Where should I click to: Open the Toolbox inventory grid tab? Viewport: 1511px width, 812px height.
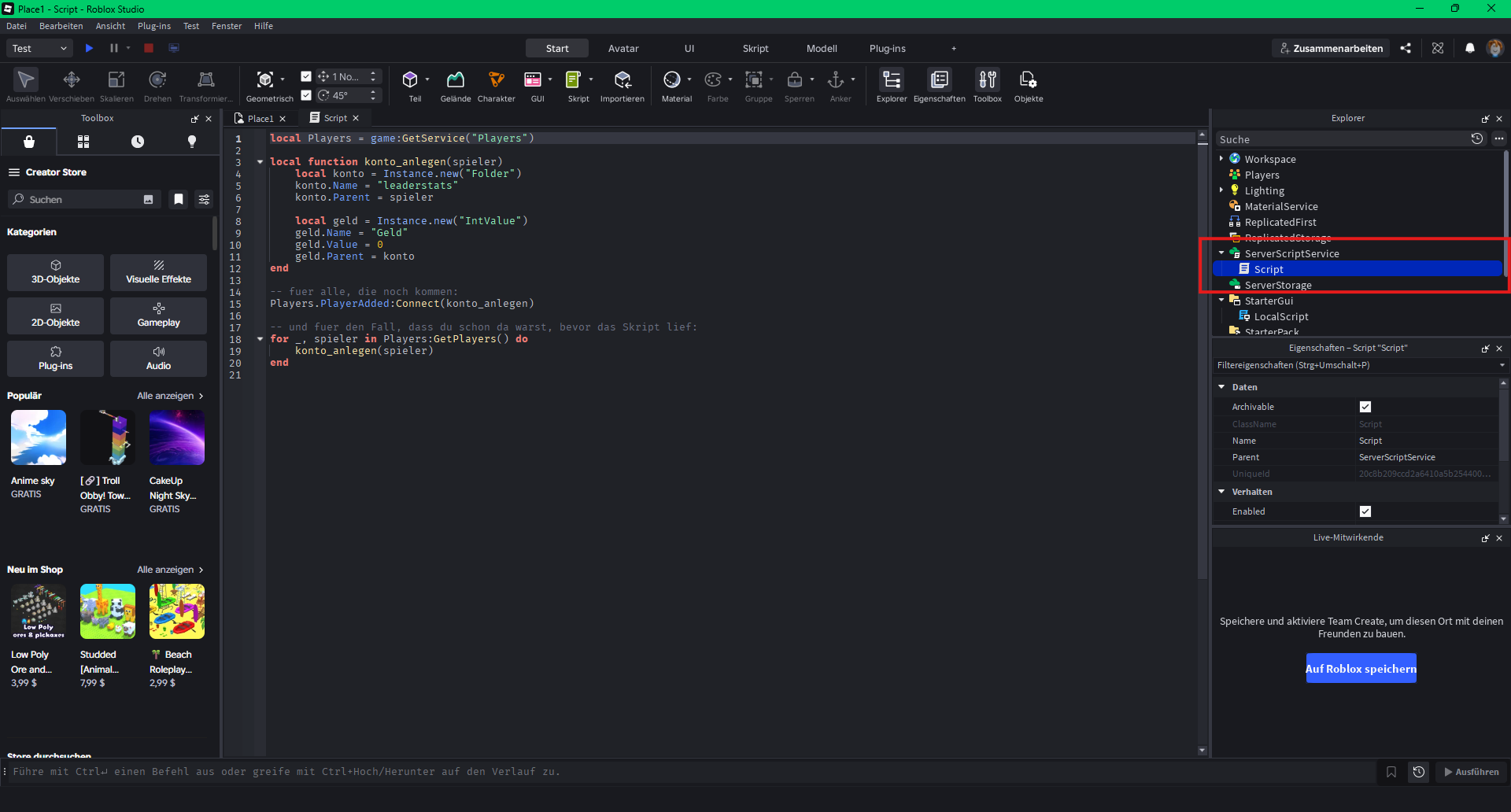pos(83,142)
